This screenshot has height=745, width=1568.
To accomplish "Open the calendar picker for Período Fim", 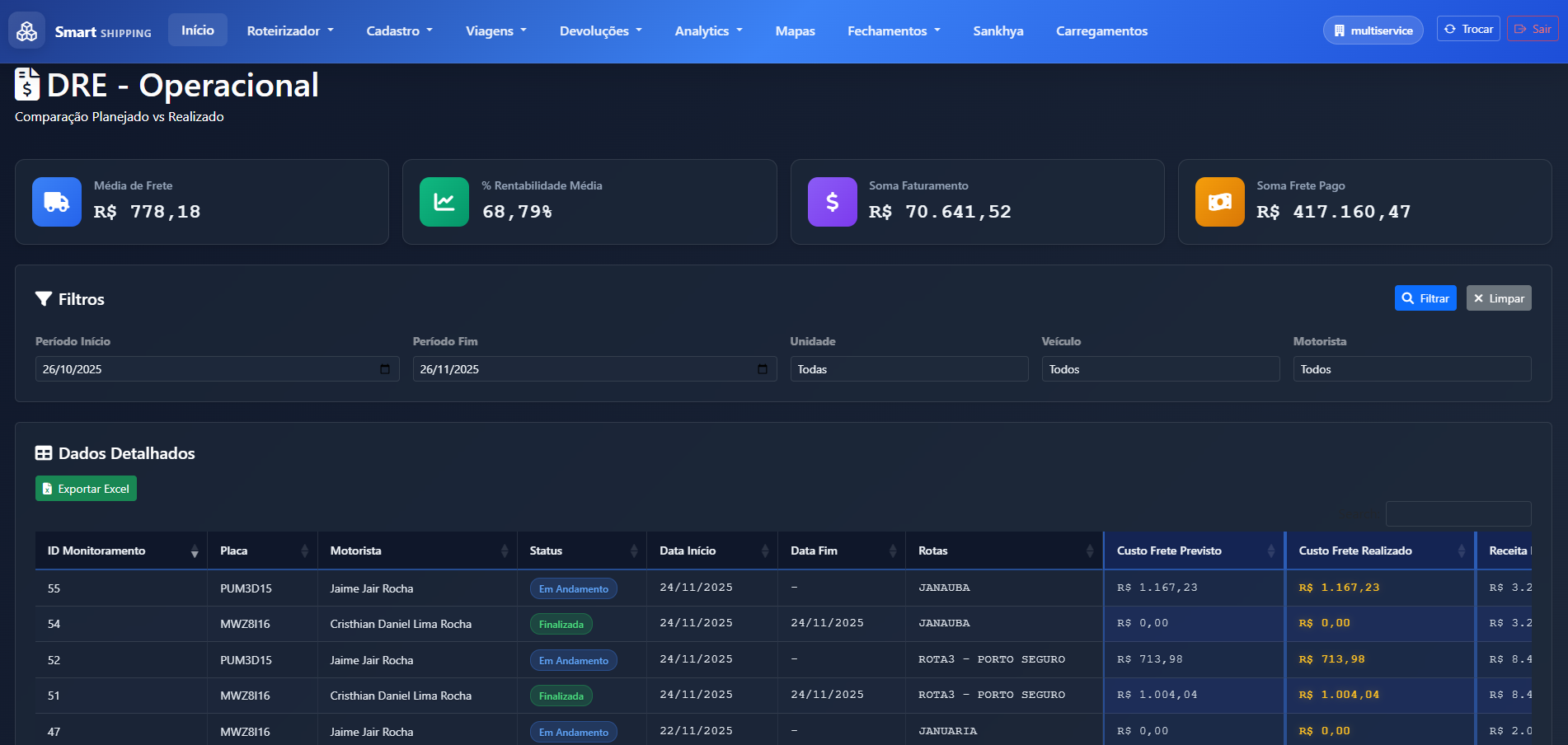I will [x=763, y=369].
